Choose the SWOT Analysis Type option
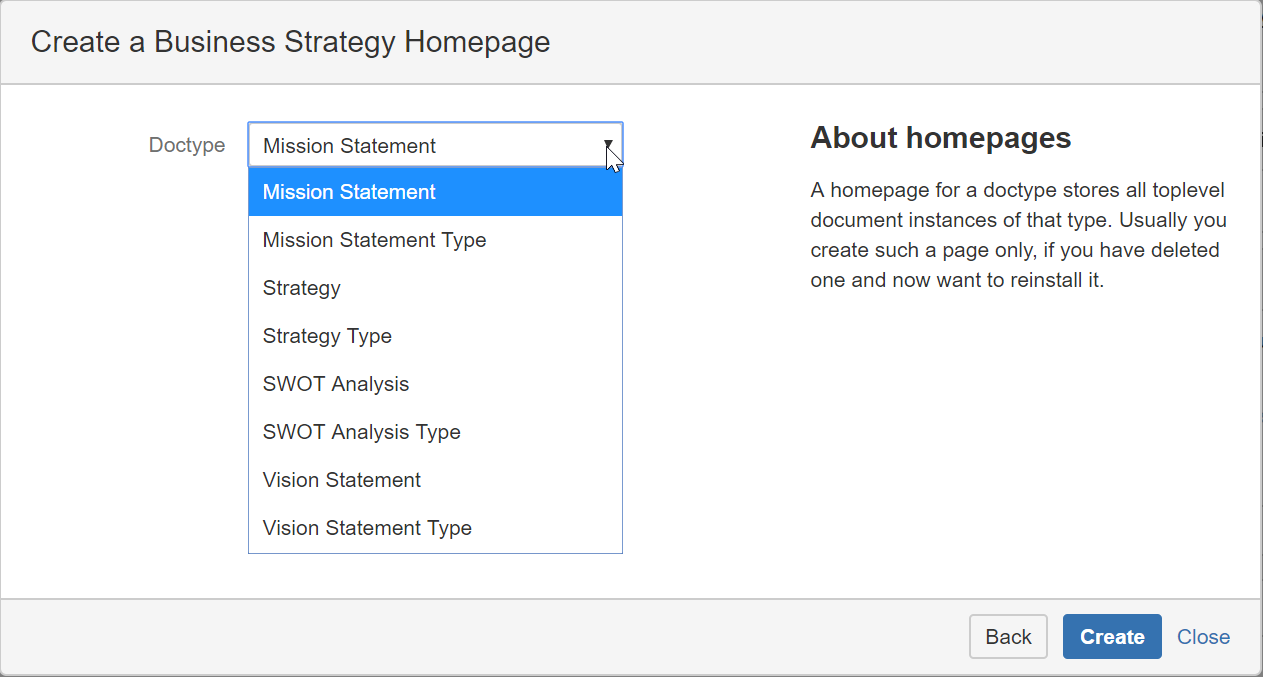Viewport: 1263px width, 677px height. [435, 432]
